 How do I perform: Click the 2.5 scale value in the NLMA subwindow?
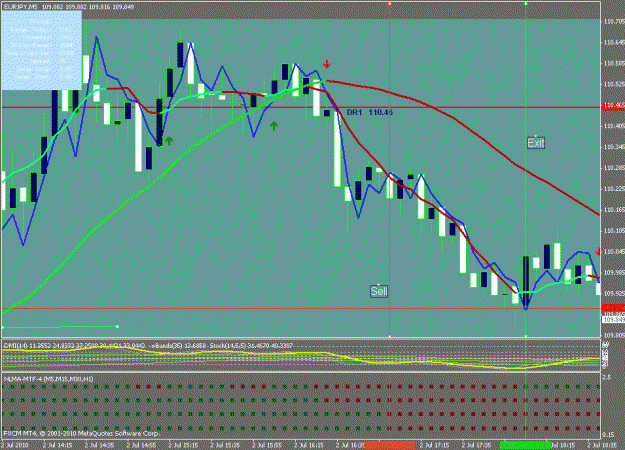[605, 377]
